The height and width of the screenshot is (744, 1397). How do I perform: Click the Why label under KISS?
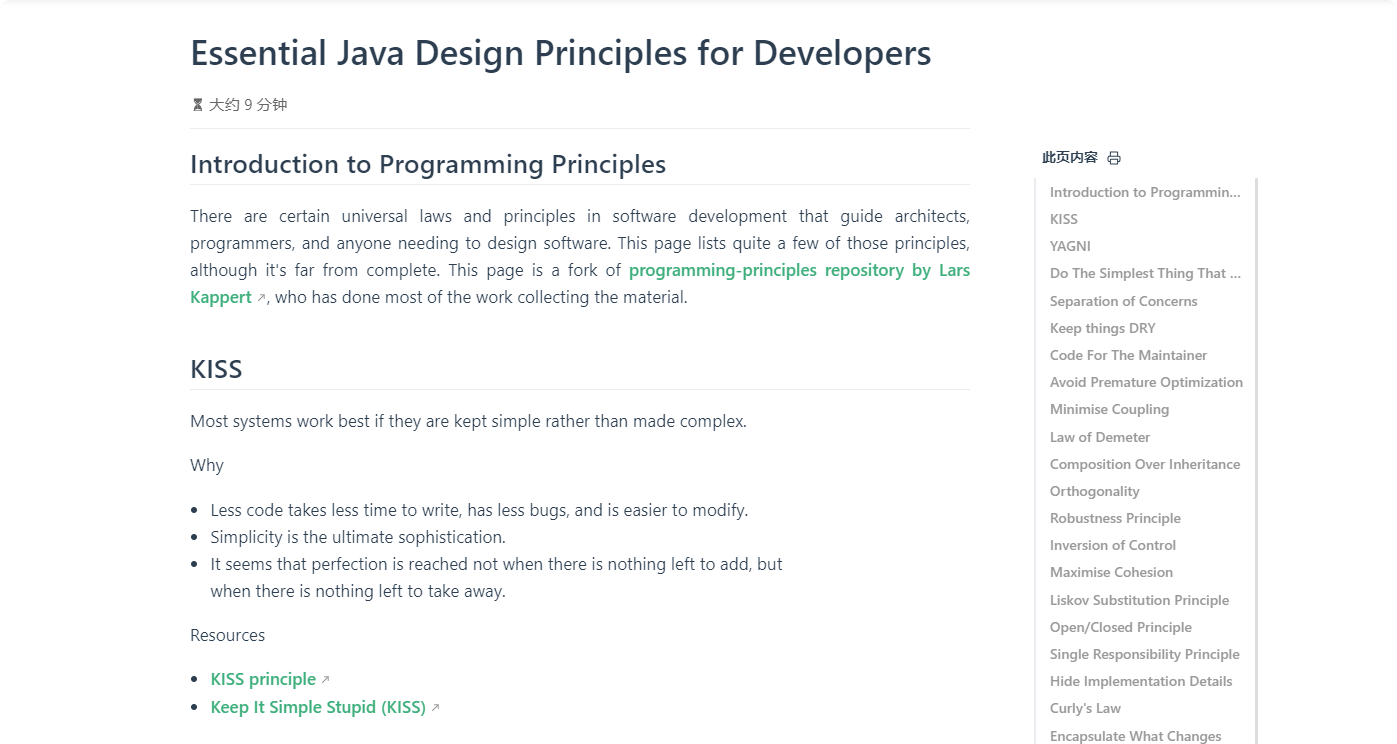(207, 465)
